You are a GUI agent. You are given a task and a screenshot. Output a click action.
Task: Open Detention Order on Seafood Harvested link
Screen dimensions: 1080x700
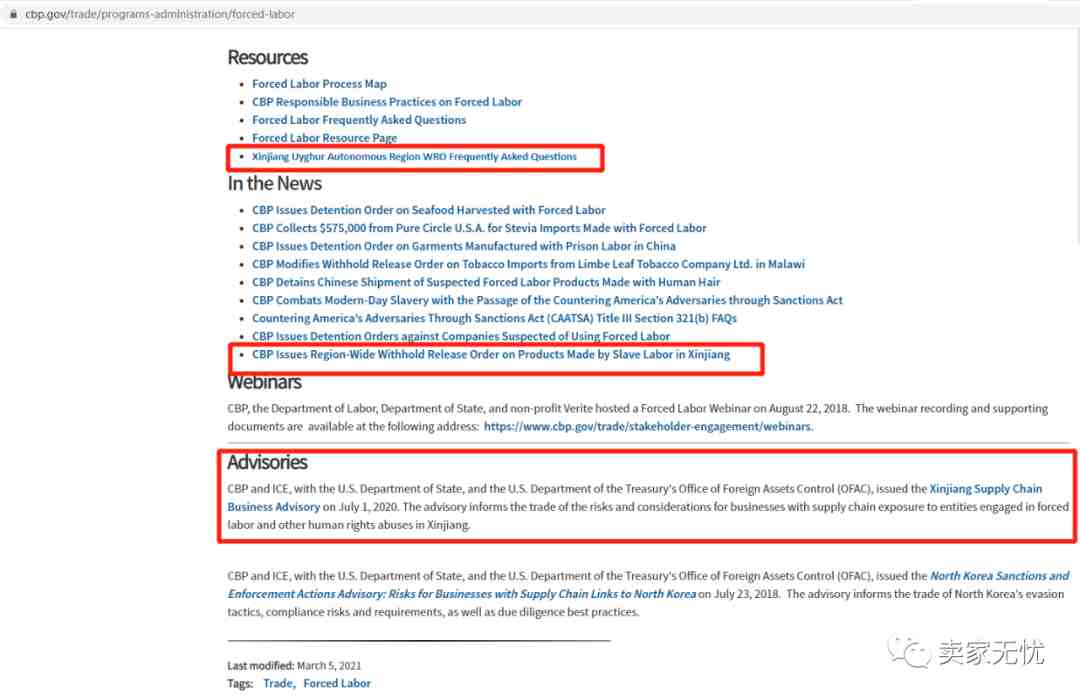[x=428, y=210]
